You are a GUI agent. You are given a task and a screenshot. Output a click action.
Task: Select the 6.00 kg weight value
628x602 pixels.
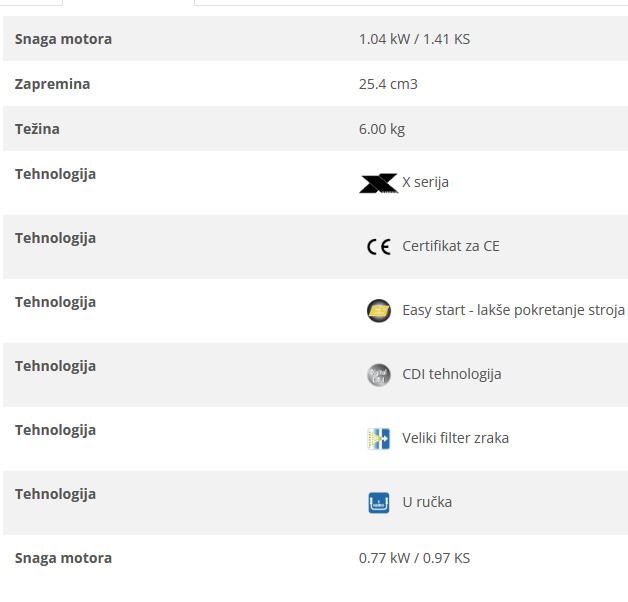[x=382, y=129]
